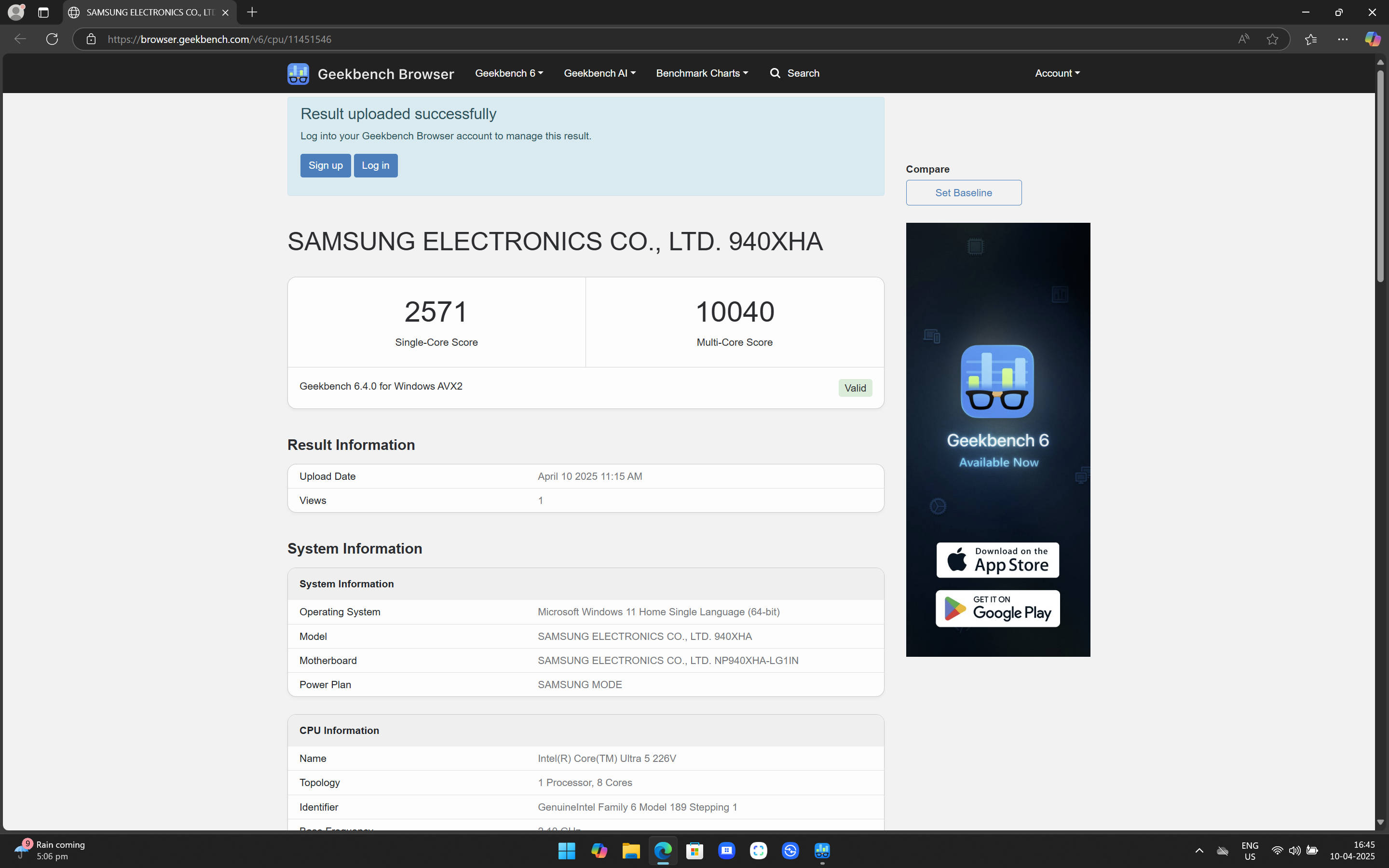Click Download on the App Store badge
Image resolution: width=1389 pixels, height=868 pixels.
tap(997, 560)
